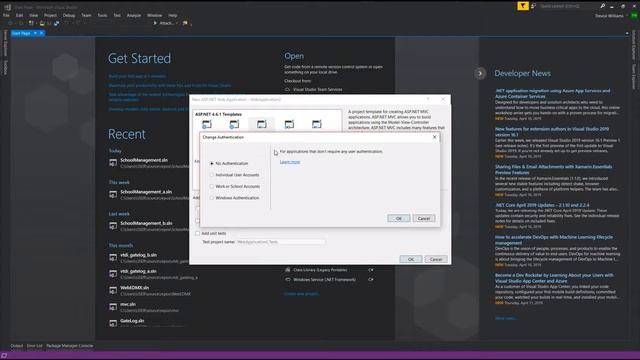The image size is (640, 360).
Task: Click the send feedback icon
Action: [x=533, y=6]
